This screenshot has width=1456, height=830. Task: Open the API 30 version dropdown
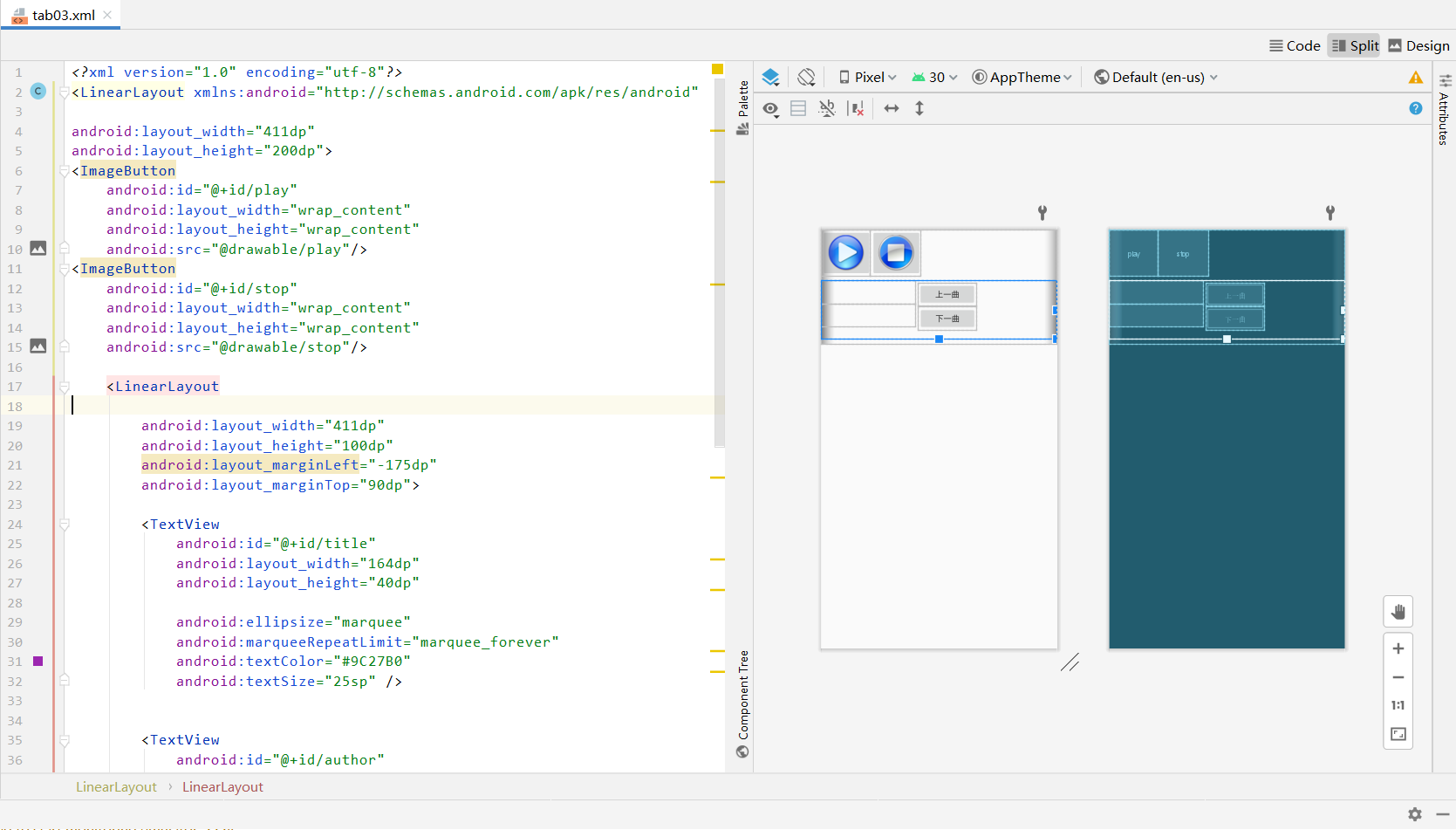[933, 77]
